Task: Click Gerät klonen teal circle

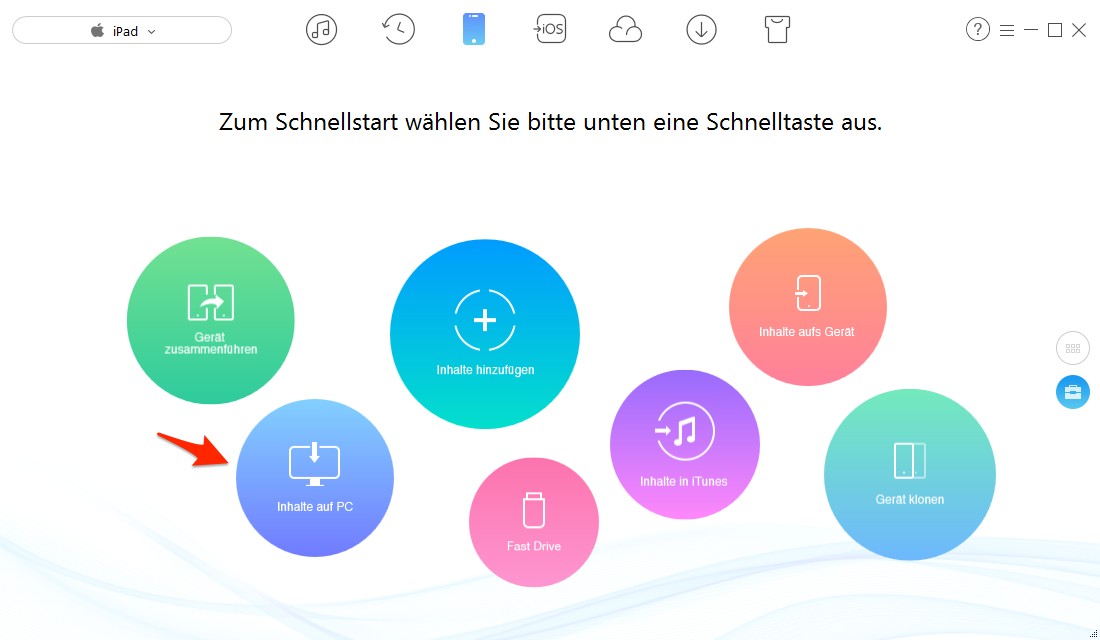Action: (910, 474)
